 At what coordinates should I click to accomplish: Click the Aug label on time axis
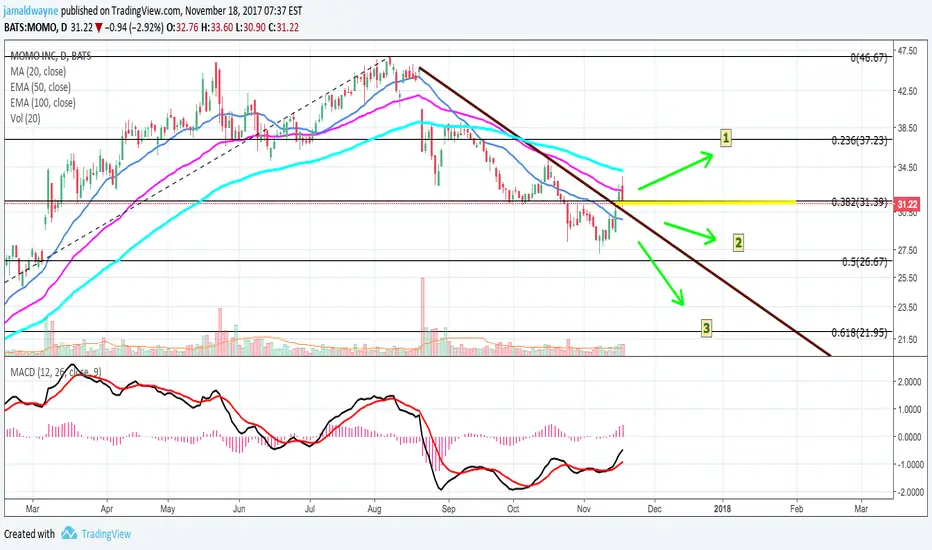(374, 509)
